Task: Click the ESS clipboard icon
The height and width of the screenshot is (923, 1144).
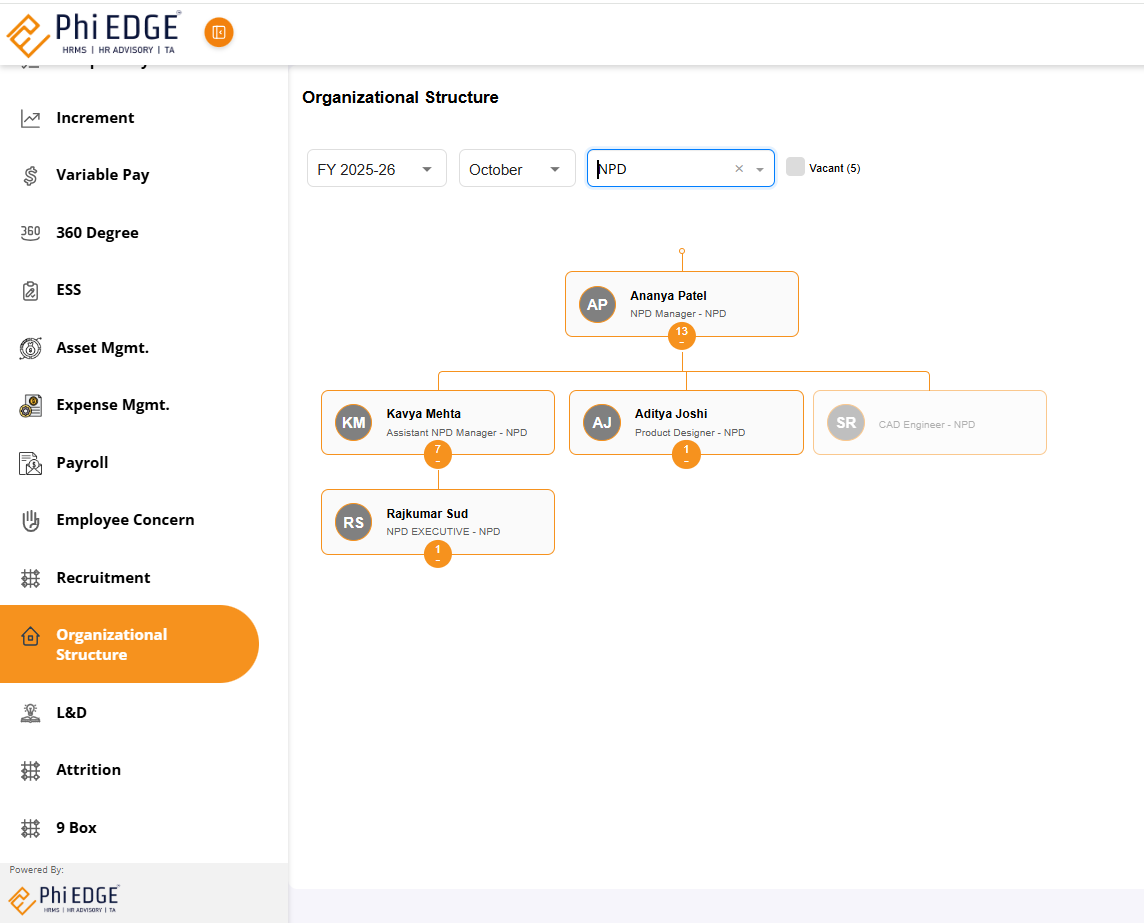Action: coord(31,291)
